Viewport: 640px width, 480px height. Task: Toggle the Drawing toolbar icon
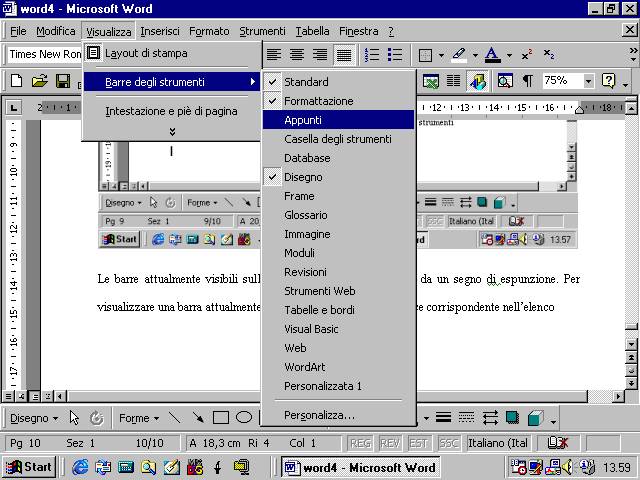coord(477,81)
